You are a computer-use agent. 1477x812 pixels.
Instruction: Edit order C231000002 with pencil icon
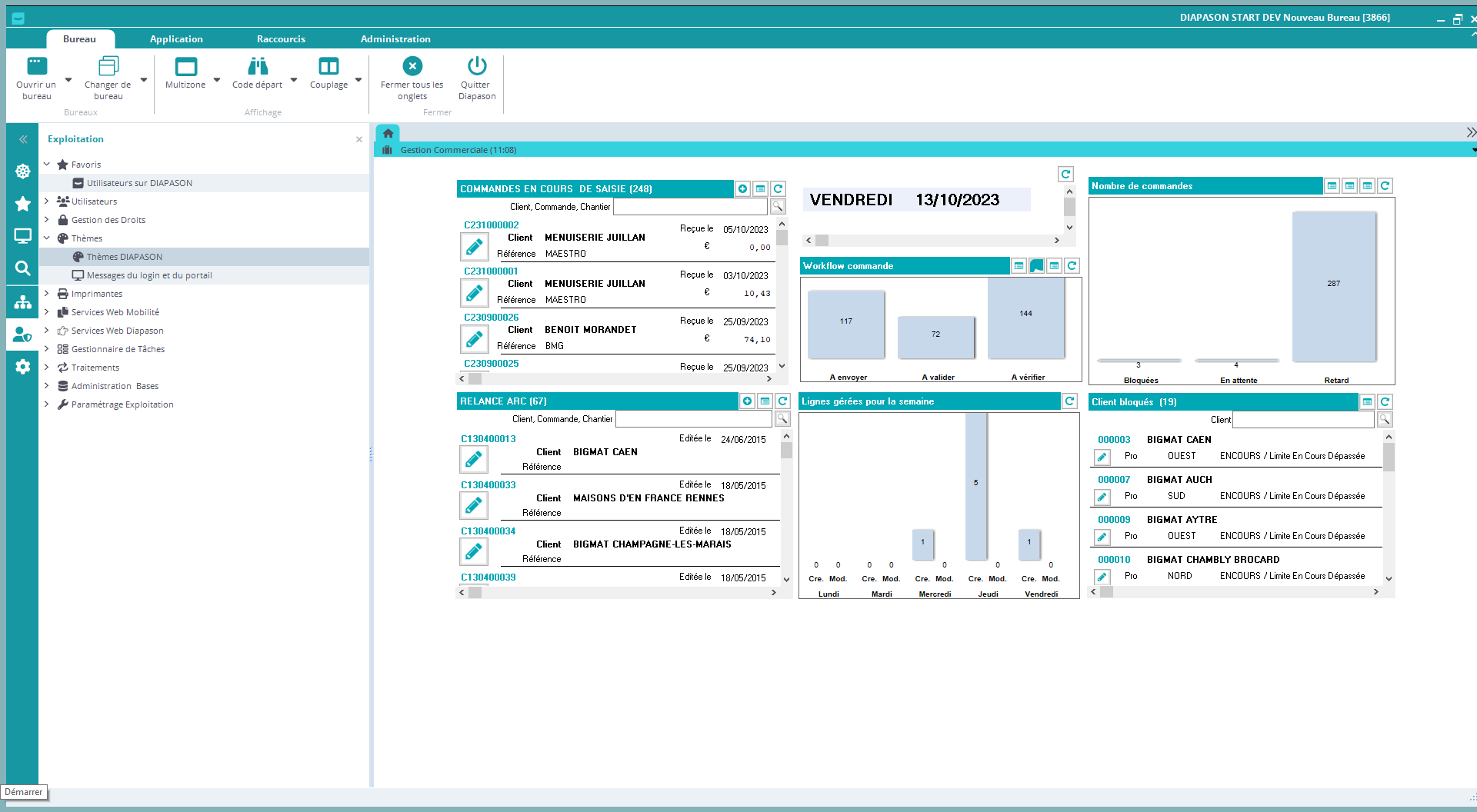[474, 247]
